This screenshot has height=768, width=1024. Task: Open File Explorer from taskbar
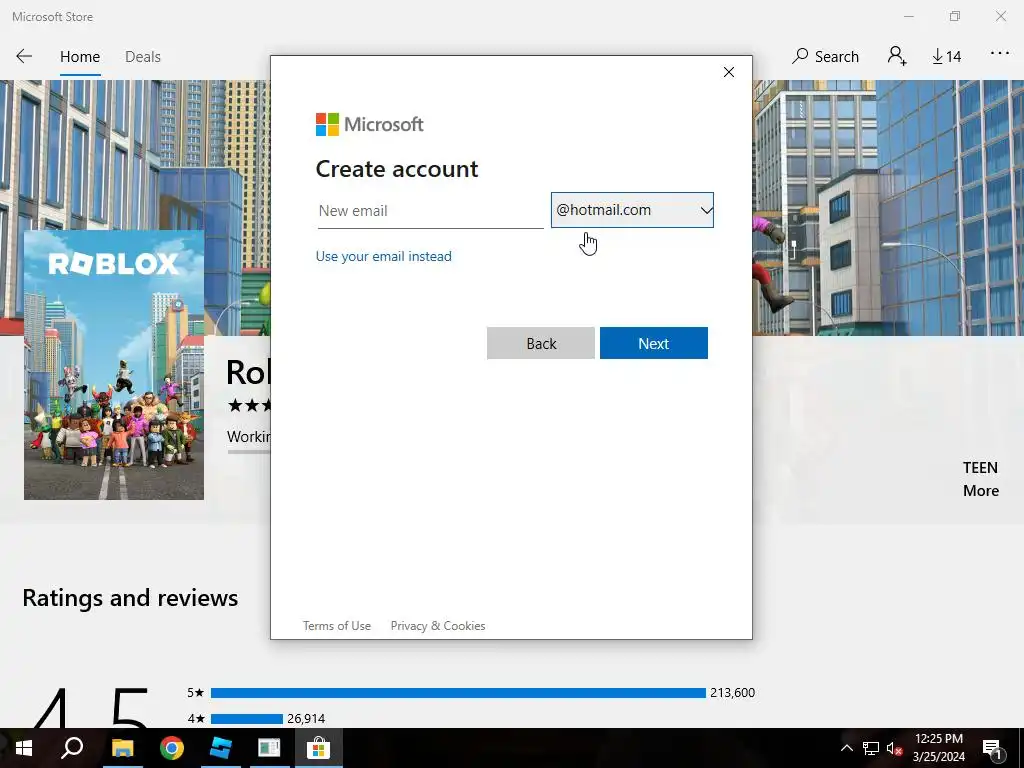coord(122,748)
